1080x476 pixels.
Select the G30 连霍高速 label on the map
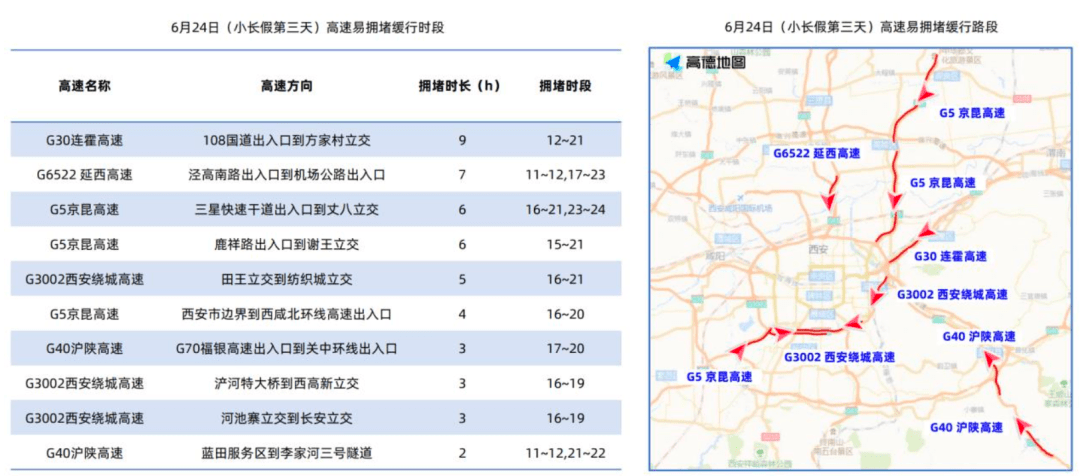(950, 257)
